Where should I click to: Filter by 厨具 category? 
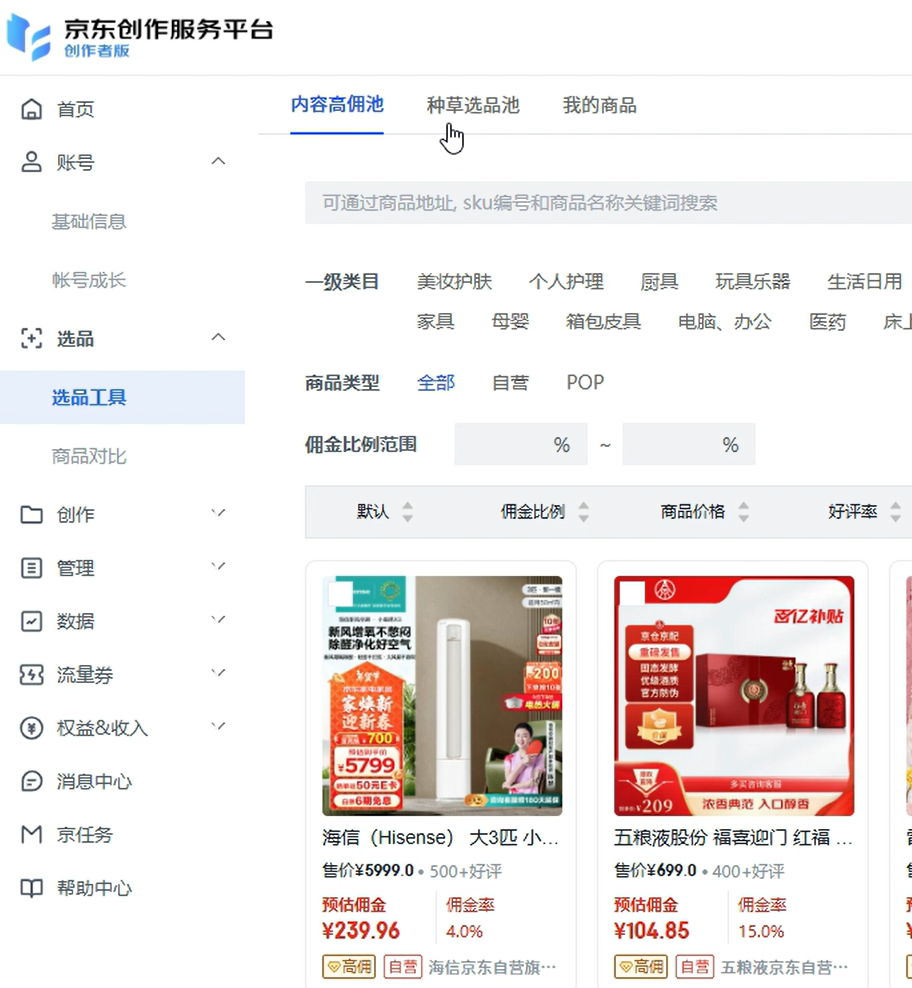[659, 281]
